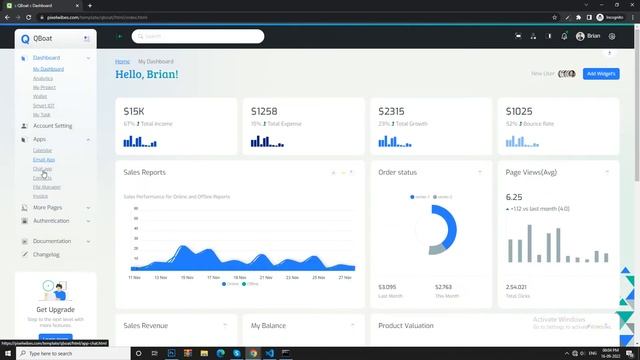
Task: Click the small download icon below header
Action: point(609,53)
